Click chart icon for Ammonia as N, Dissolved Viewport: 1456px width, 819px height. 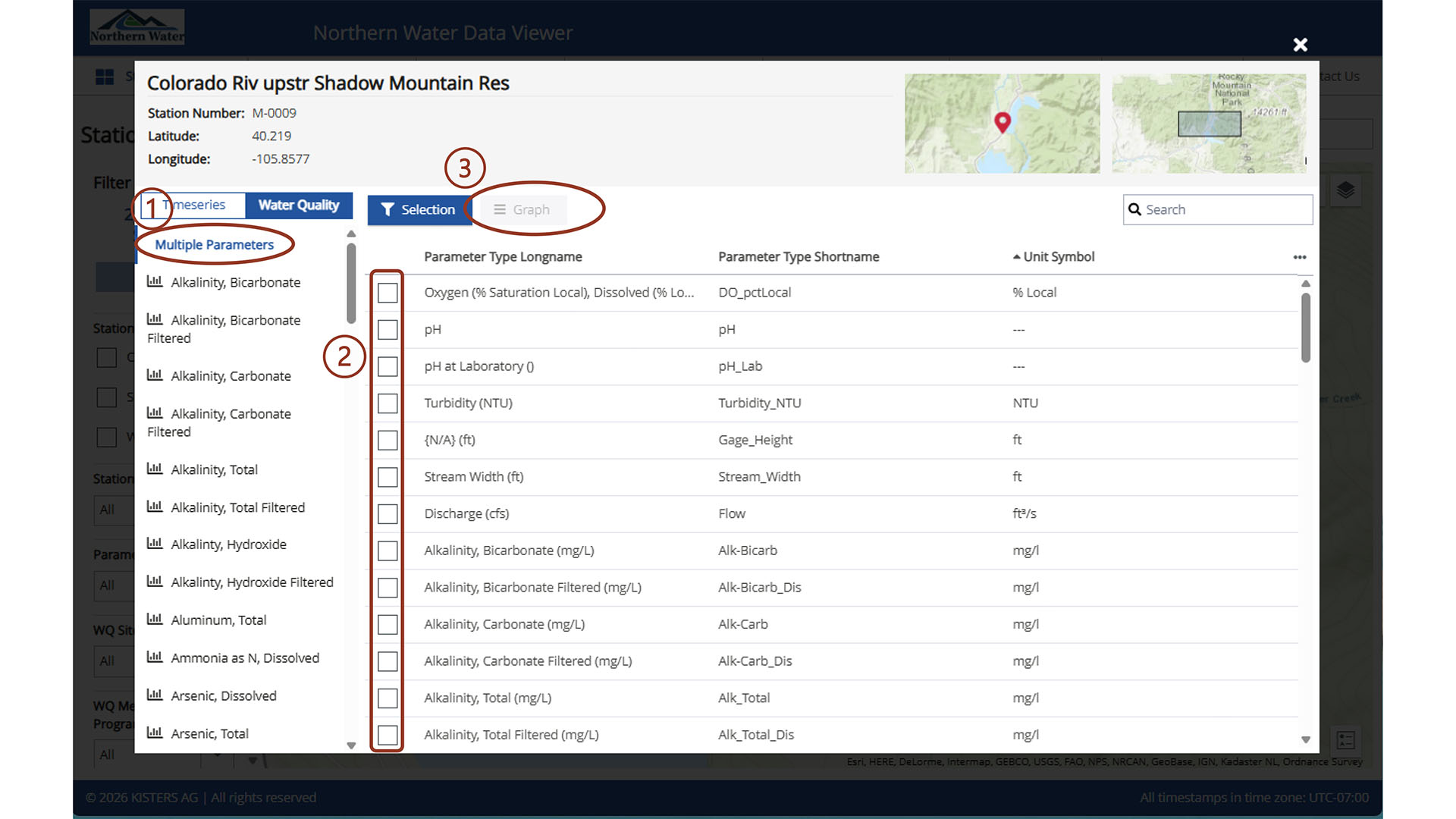tap(155, 657)
